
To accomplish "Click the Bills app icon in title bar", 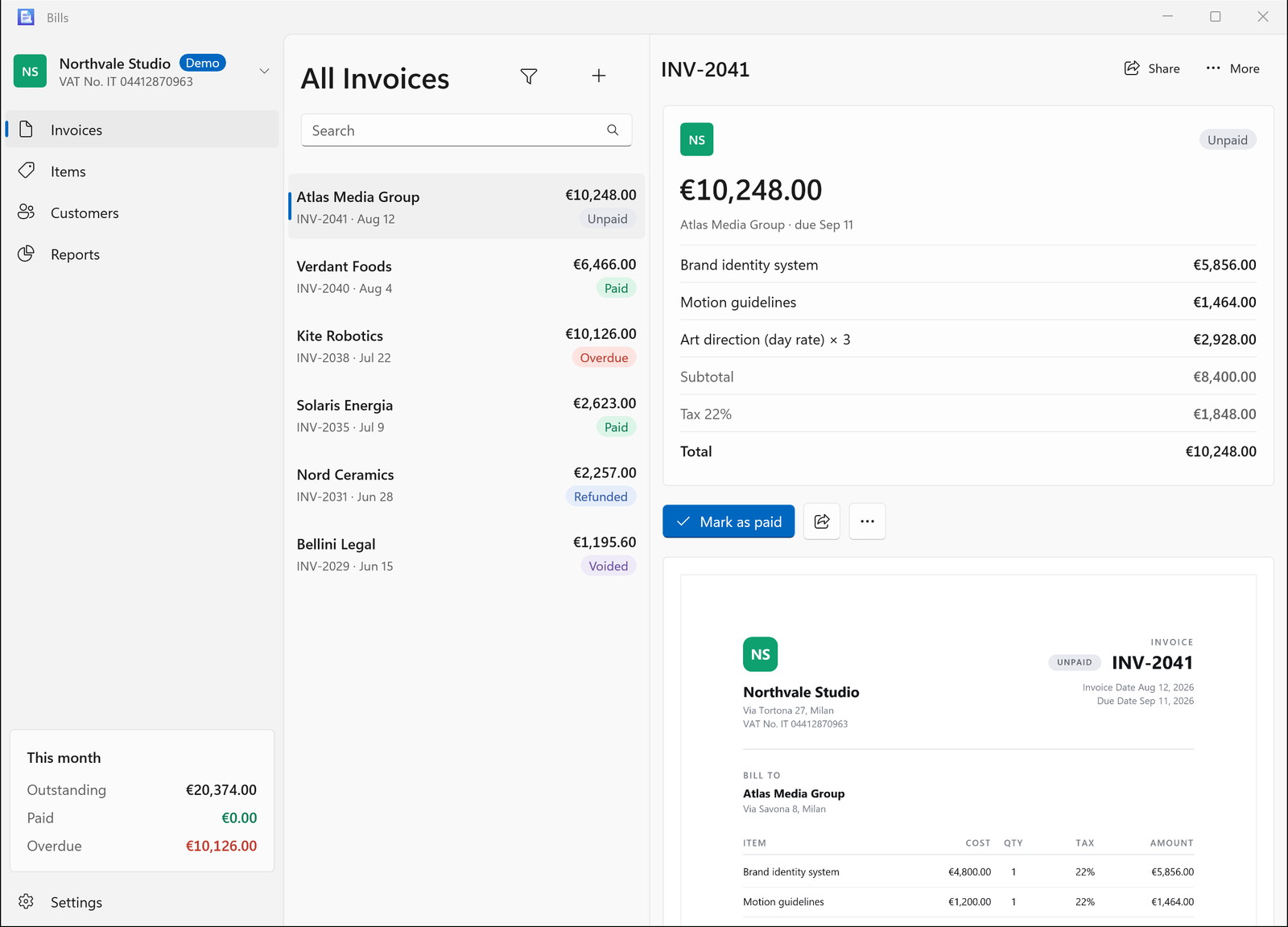I will coord(26,17).
